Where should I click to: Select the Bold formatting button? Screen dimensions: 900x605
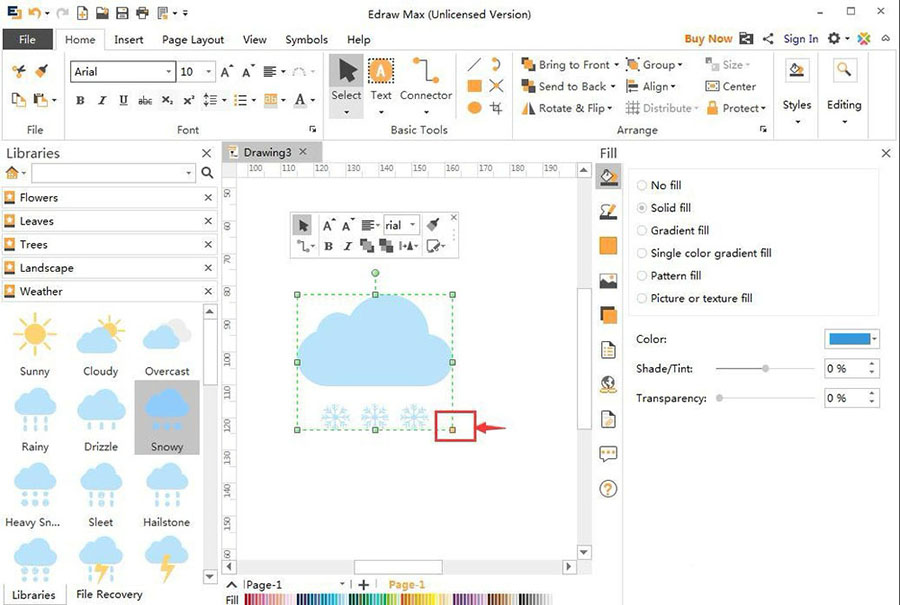pyautogui.click(x=80, y=100)
